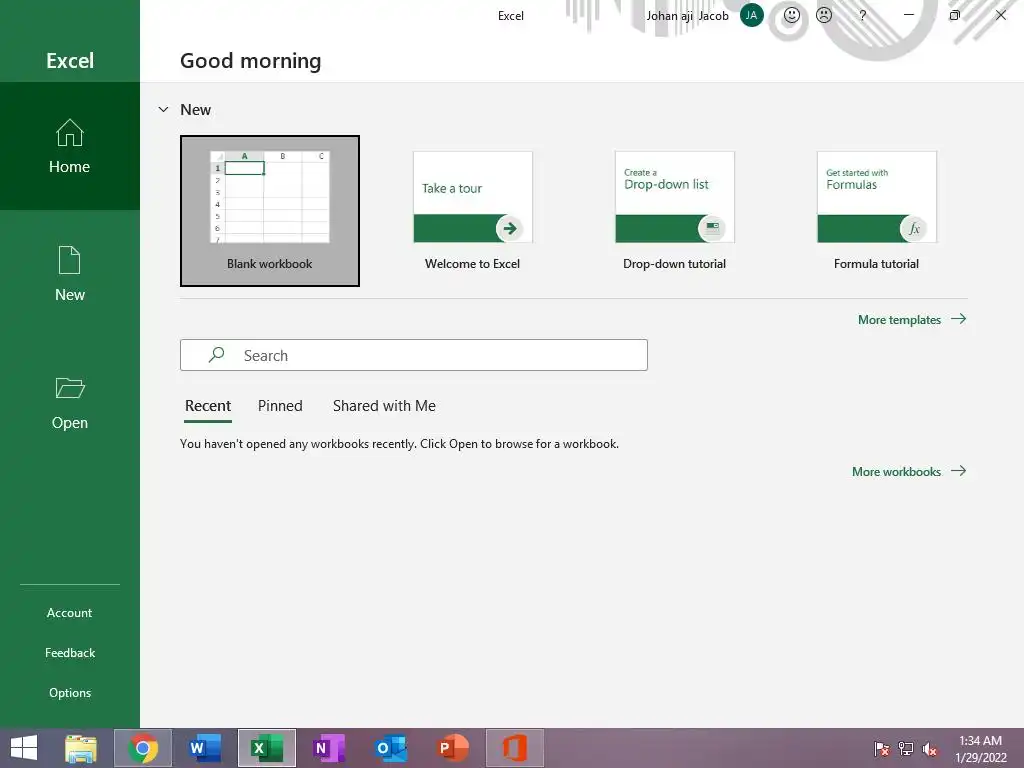Screen dimensions: 1024x768
Task: Open the Feedback page
Action: [70, 652]
